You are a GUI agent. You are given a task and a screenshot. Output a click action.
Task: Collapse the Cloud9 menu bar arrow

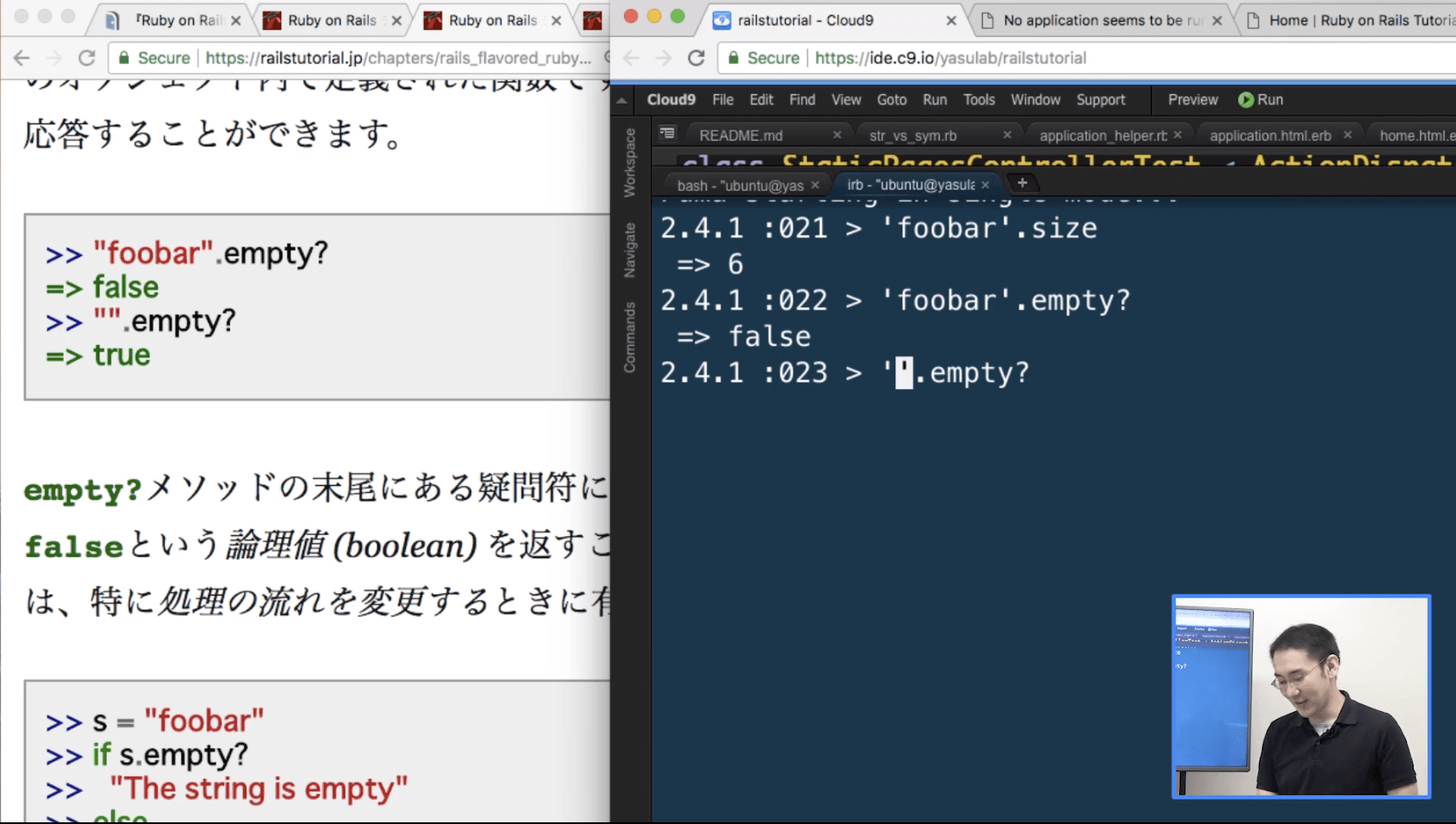(x=622, y=100)
